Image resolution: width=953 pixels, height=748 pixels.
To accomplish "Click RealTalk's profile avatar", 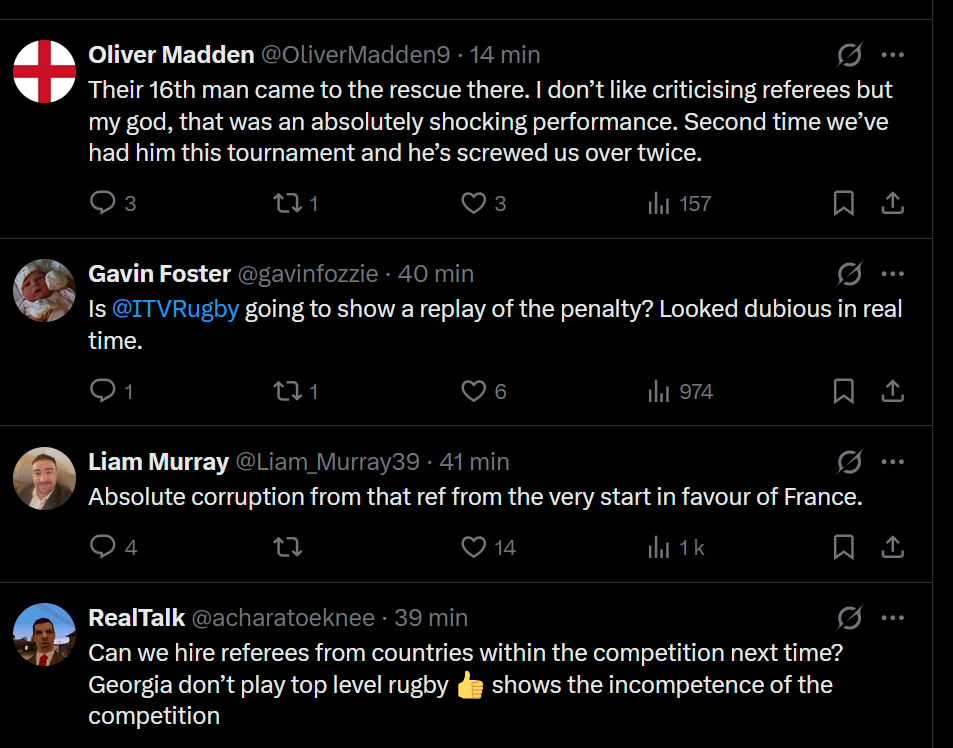I will [45, 634].
